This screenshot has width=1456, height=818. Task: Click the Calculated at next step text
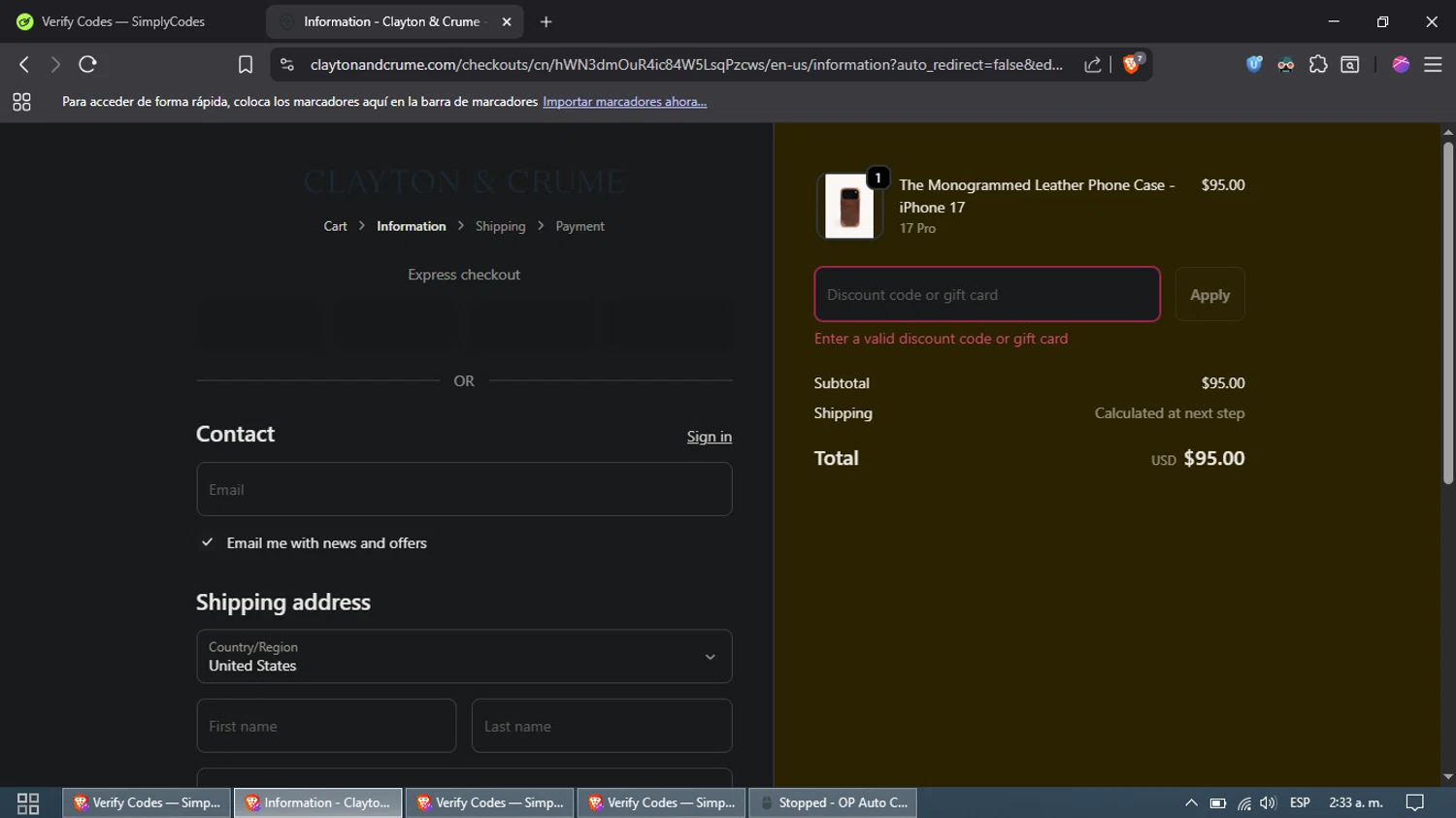click(x=1170, y=413)
